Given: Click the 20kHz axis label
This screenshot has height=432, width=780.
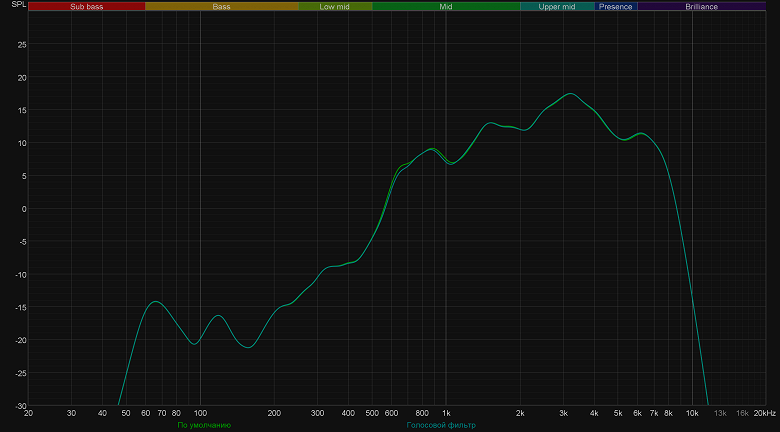Looking at the screenshot, I should (765, 414).
